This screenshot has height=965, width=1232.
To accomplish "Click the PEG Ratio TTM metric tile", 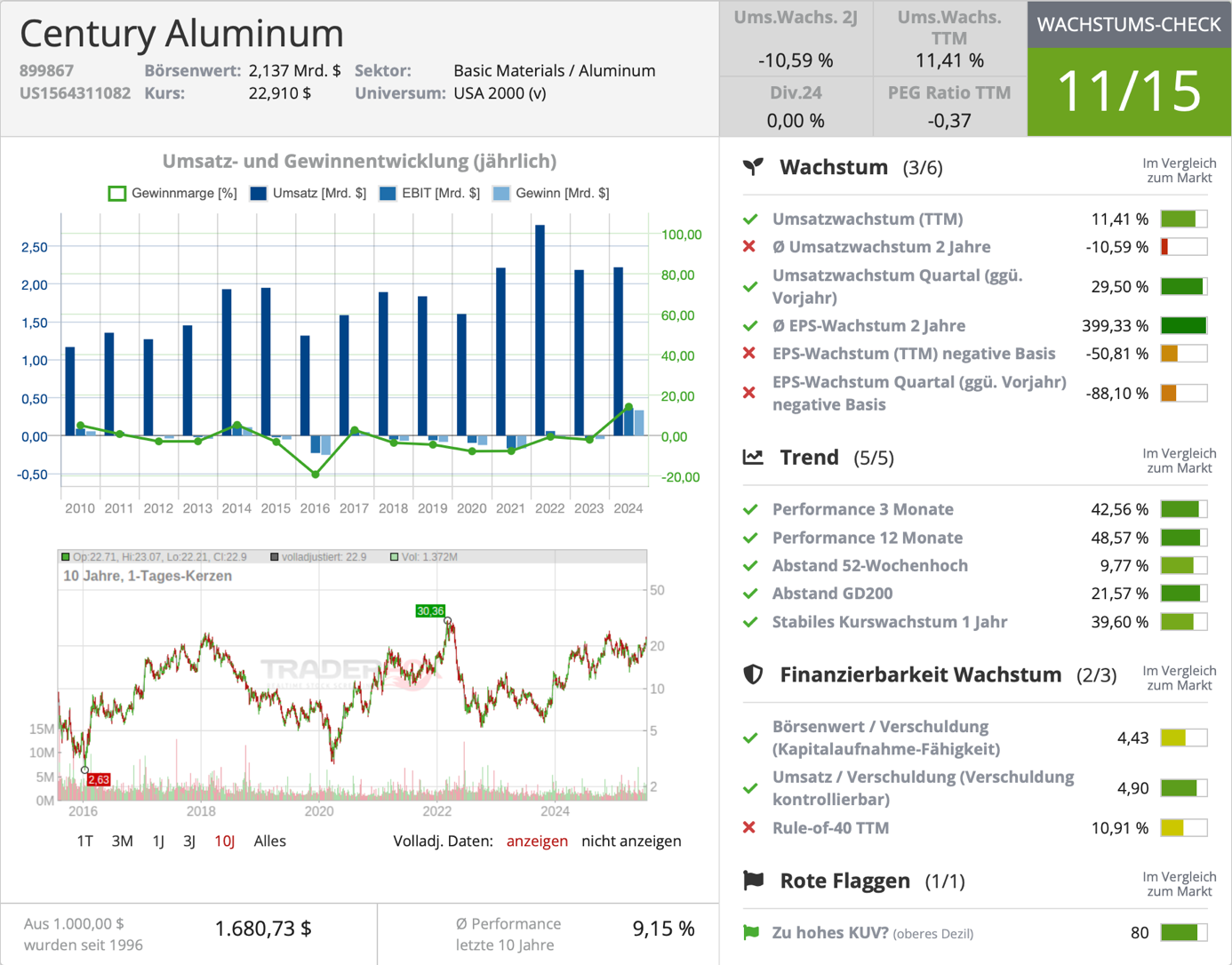I will (x=949, y=106).
